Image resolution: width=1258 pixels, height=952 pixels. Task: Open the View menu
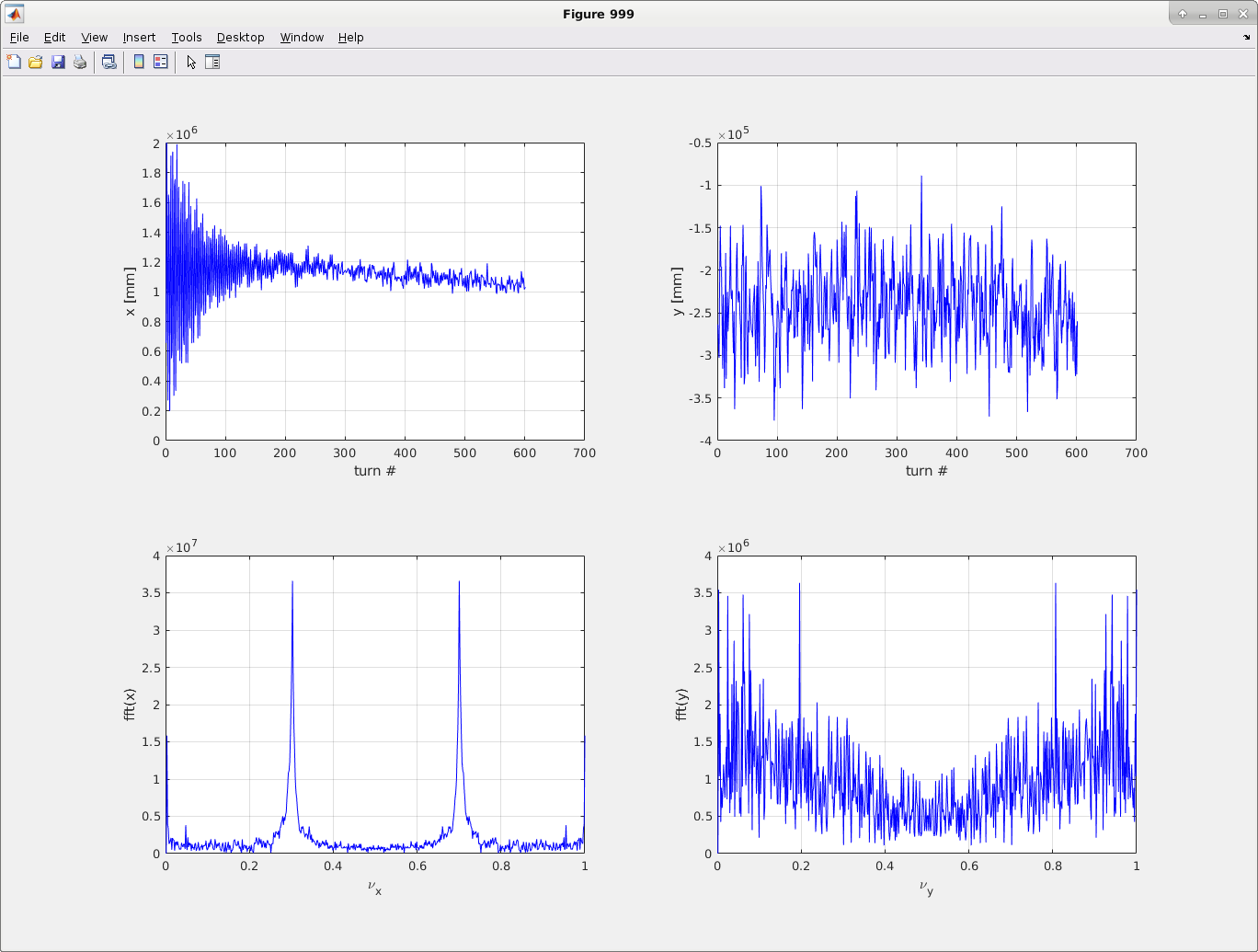[94, 38]
